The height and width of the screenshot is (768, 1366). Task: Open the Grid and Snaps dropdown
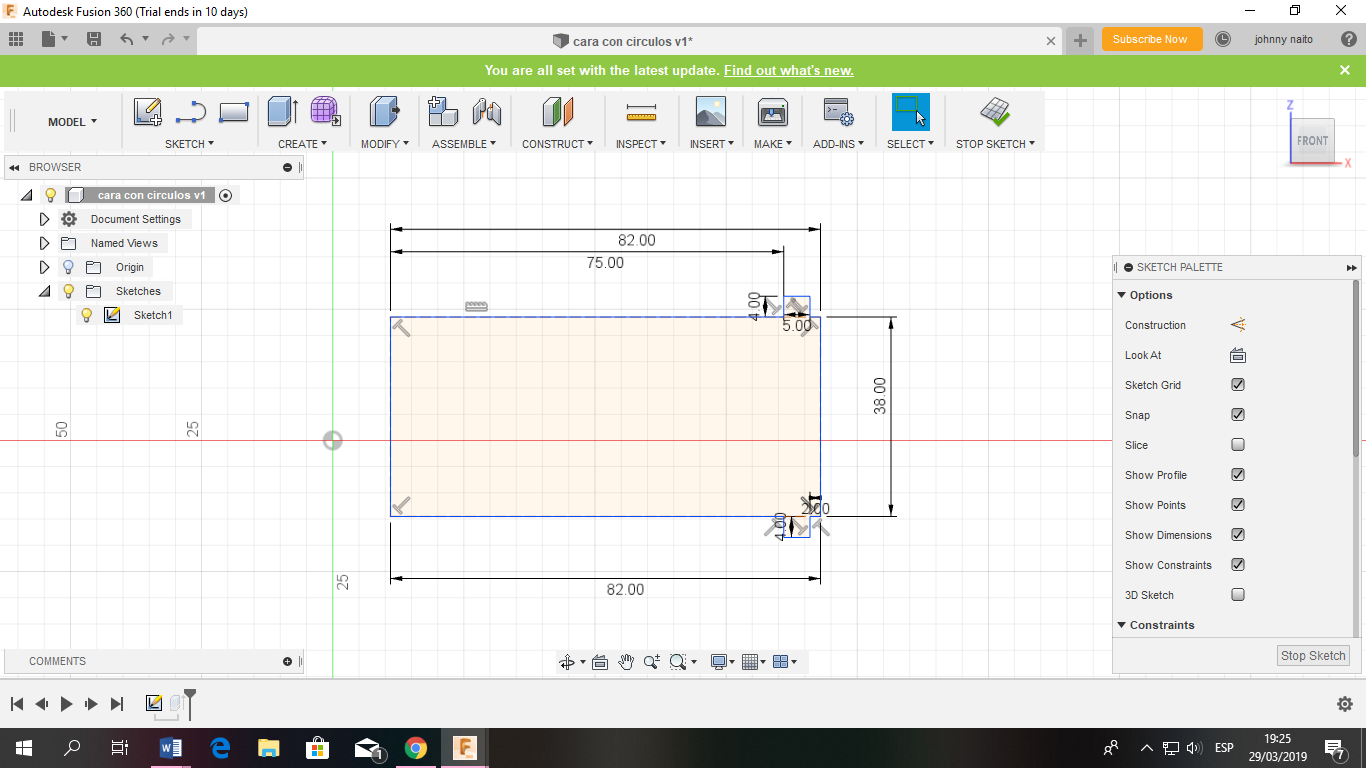coord(754,662)
